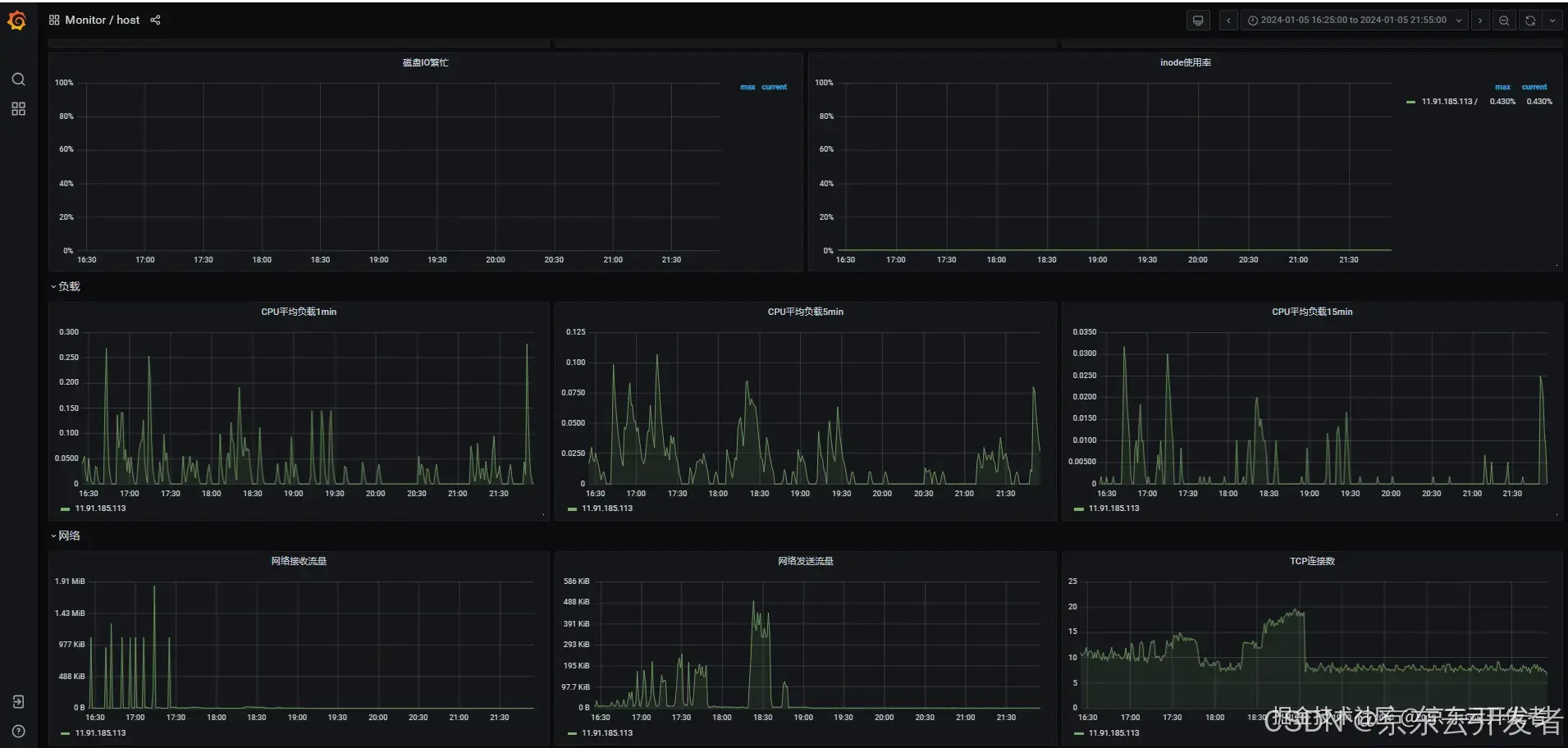Screen dimensions: 1568x748
Task: Open the Grafana home logo
Action: [x=17, y=20]
